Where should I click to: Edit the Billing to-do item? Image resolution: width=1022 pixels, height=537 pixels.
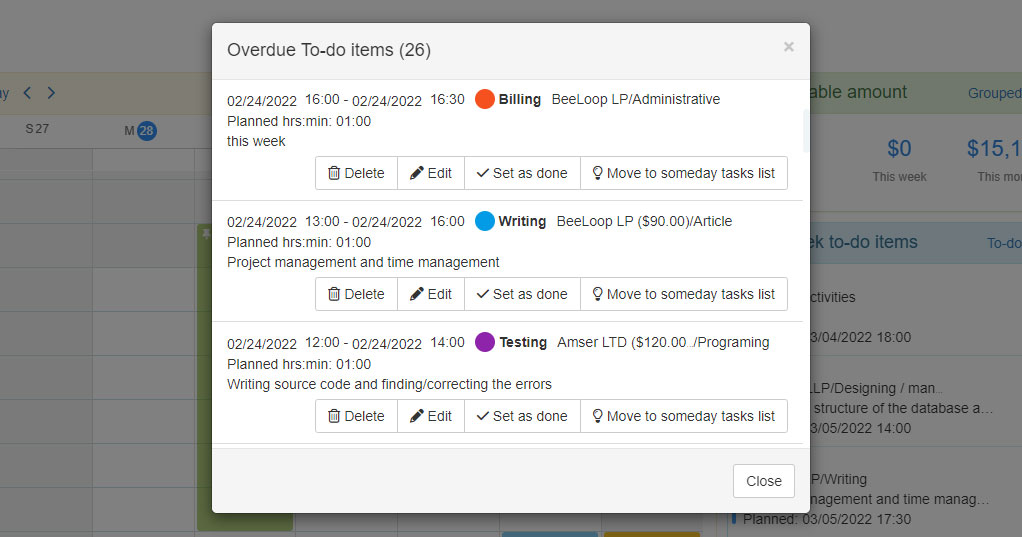(x=430, y=173)
